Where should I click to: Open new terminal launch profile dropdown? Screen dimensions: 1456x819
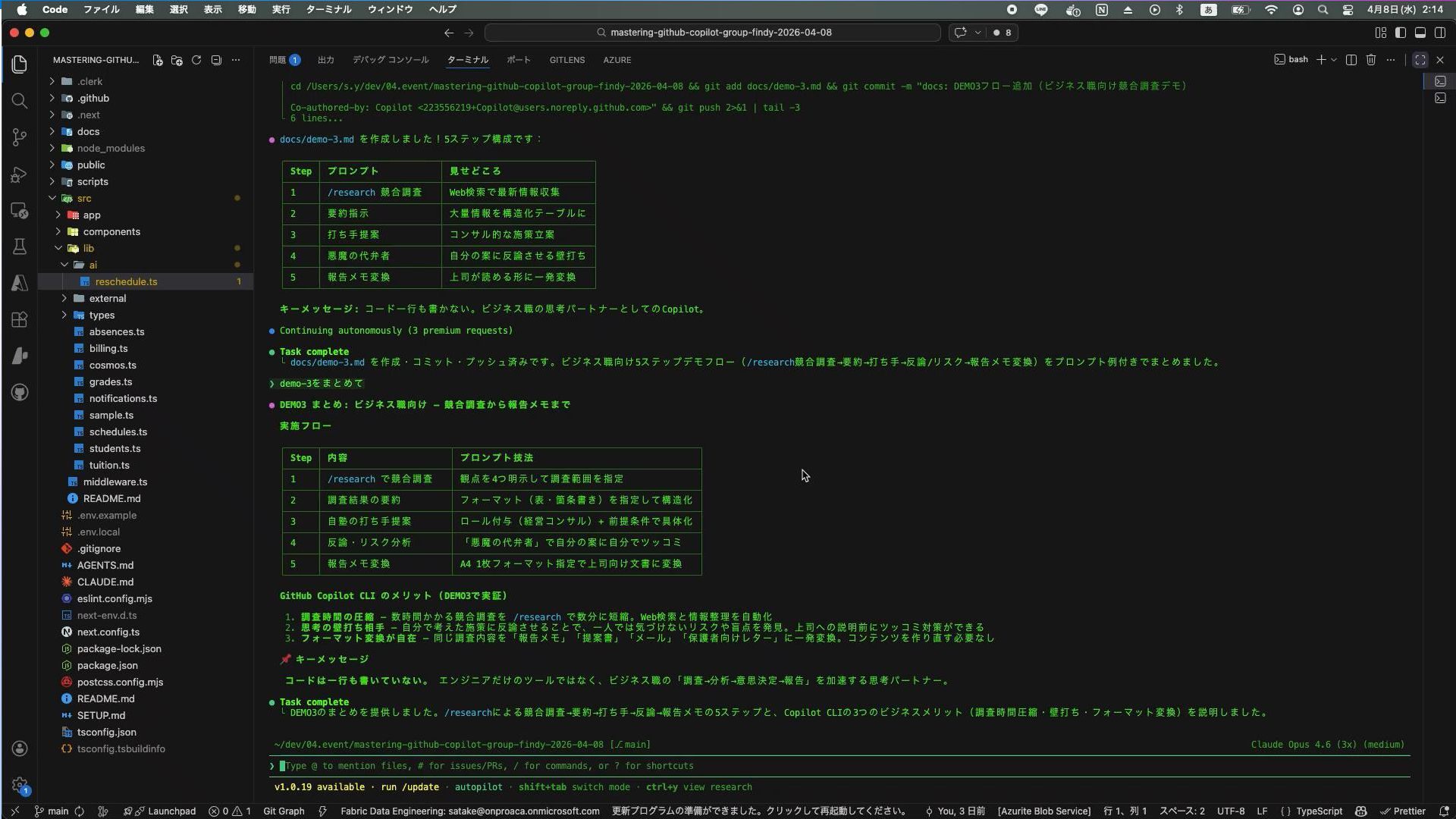(1334, 60)
